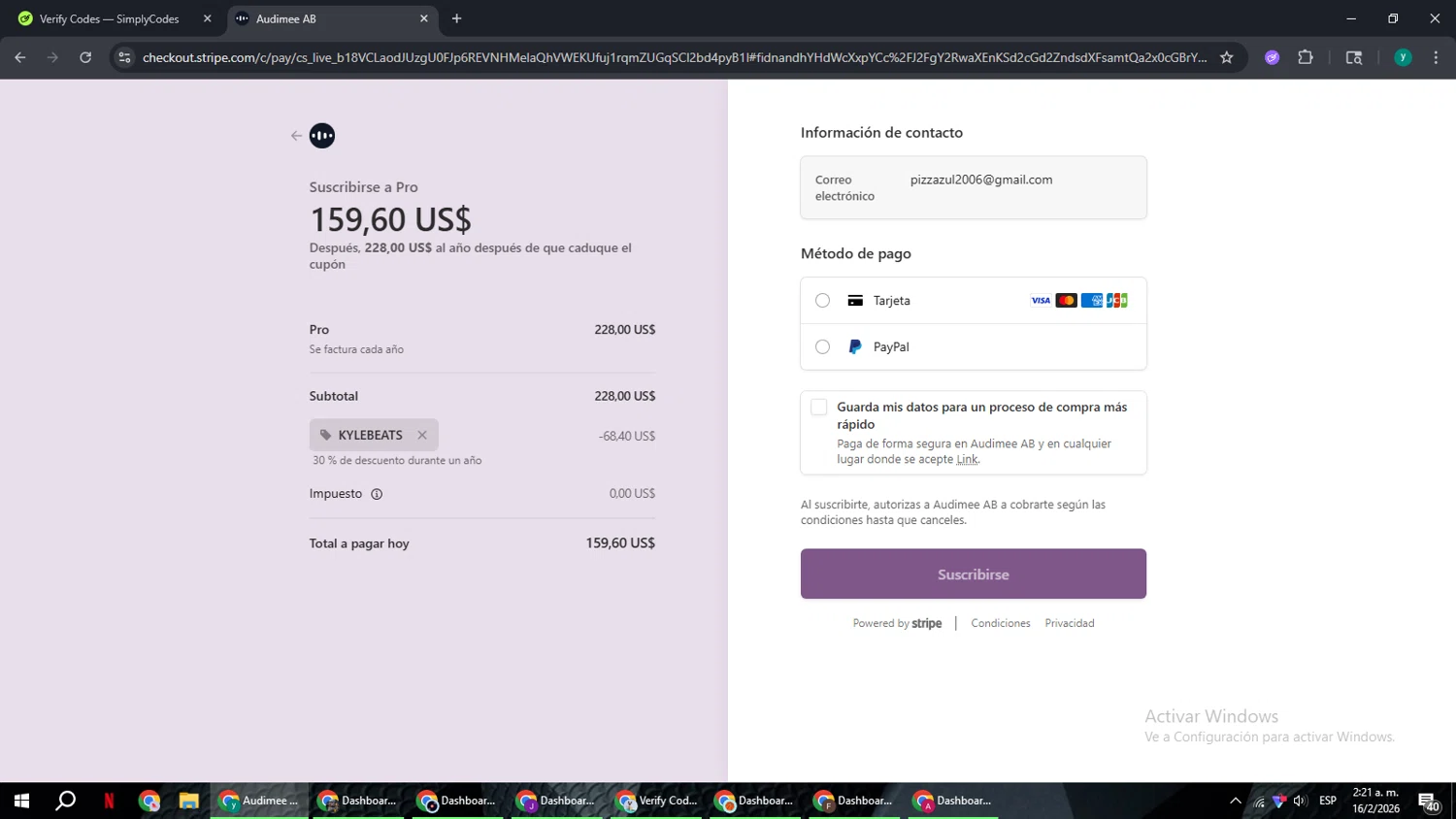
Task: Open the Windows Start menu
Action: coord(21,801)
